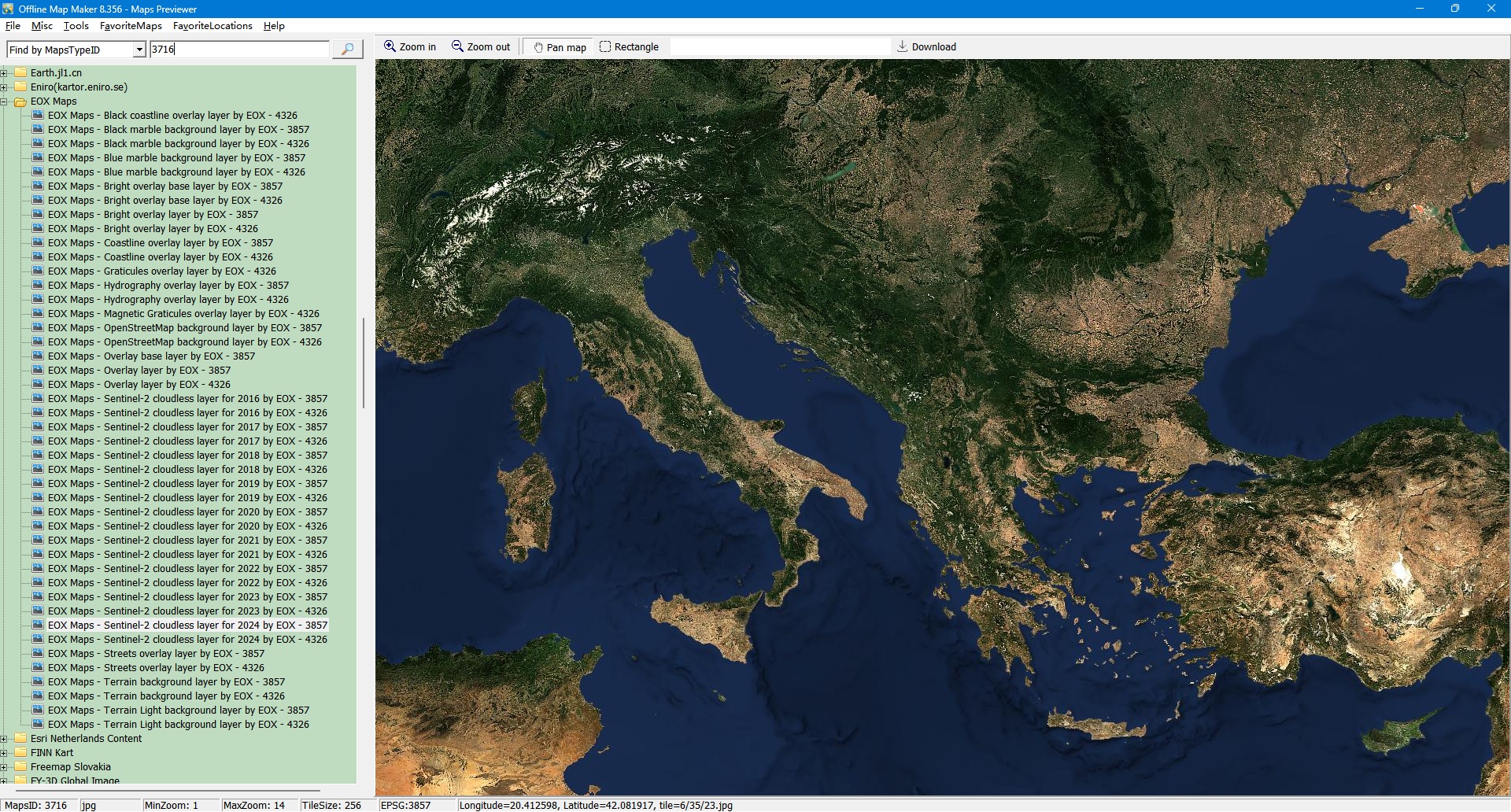The image size is (1511, 812).
Task: Click the Zoom out magnifier icon
Action: click(x=457, y=46)
